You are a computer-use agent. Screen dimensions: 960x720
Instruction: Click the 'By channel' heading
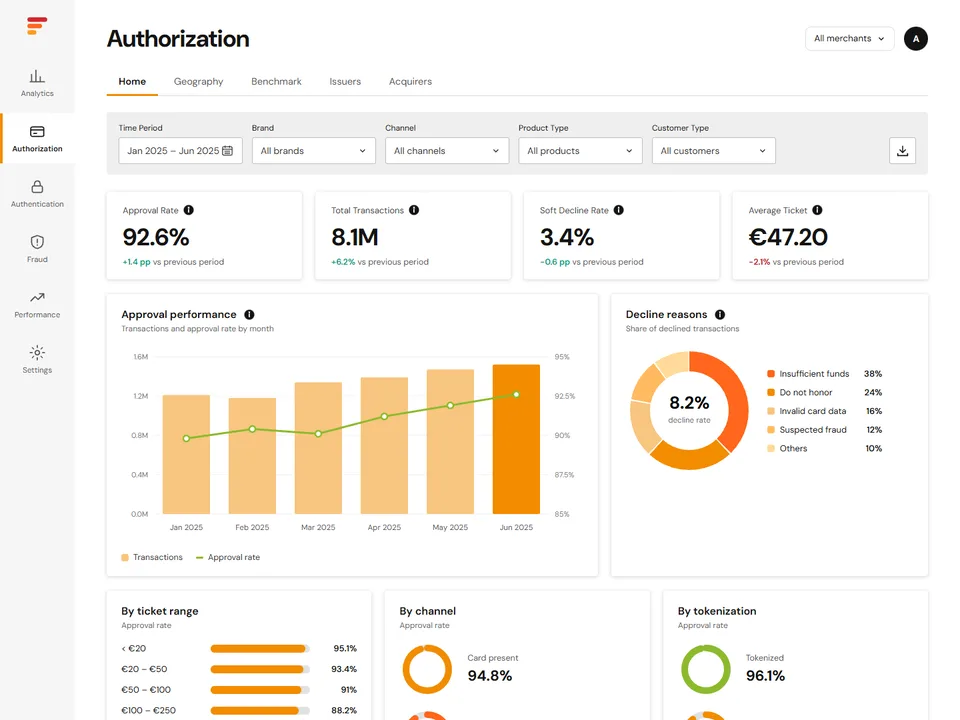click(427, 611)
